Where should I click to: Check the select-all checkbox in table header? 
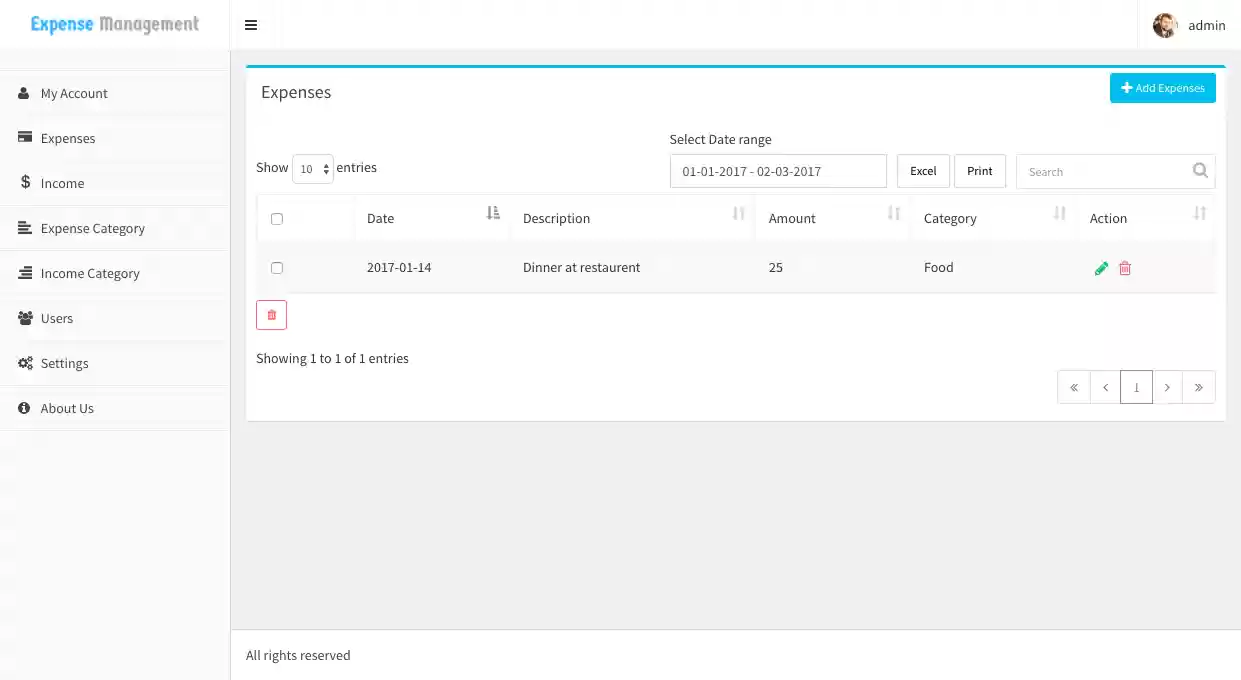[277, 218]
